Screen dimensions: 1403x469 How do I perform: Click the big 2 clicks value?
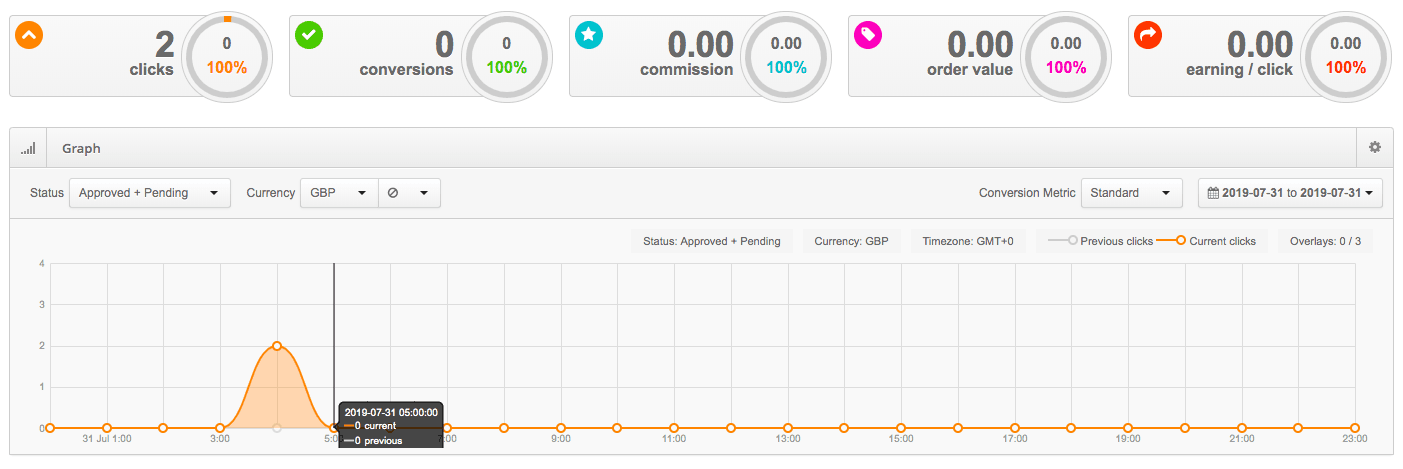tap(164, 44)
